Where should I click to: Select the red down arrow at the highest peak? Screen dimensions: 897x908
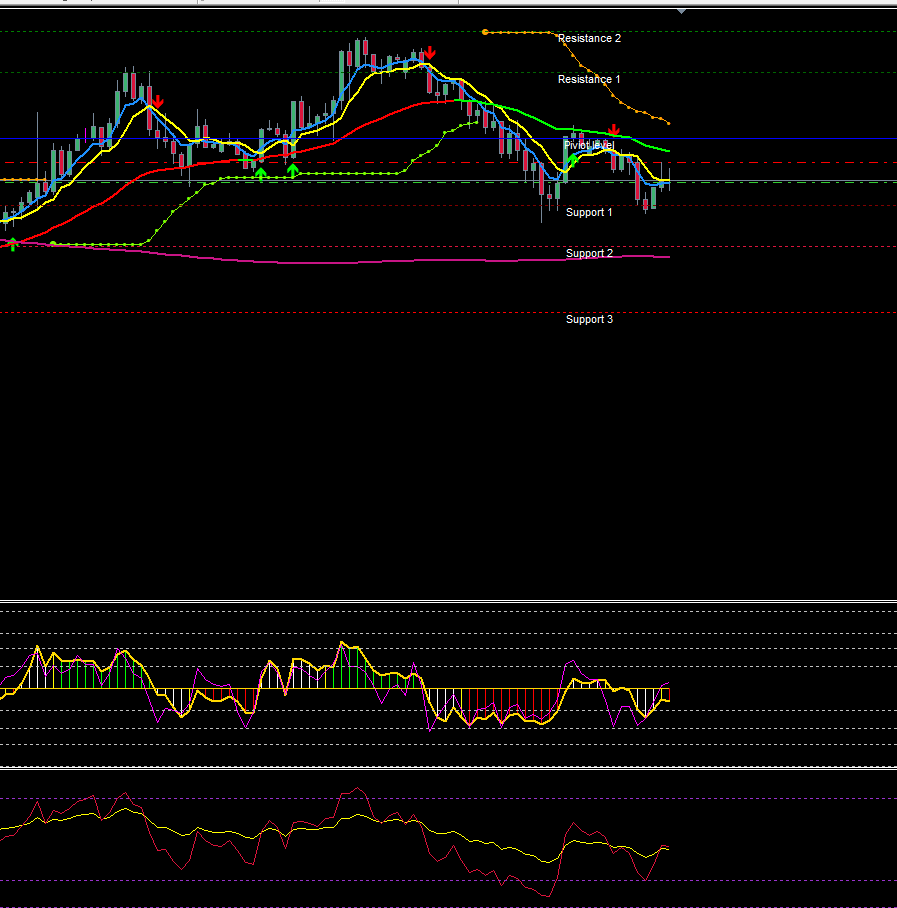point(429,53)
